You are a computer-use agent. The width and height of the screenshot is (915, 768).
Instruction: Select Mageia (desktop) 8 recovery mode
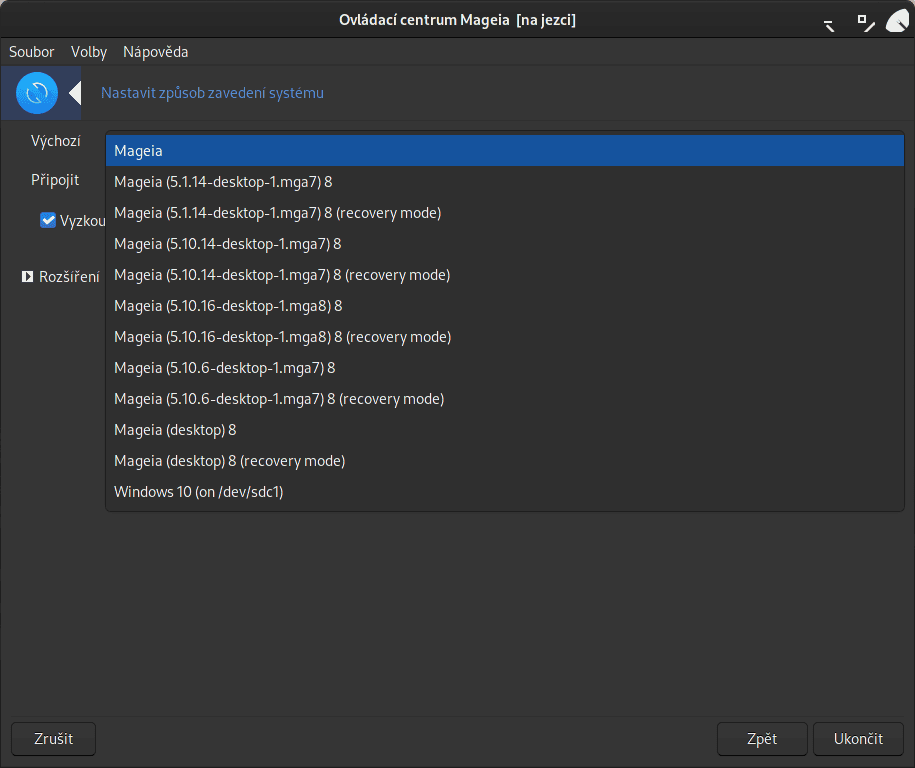(229, 460)
